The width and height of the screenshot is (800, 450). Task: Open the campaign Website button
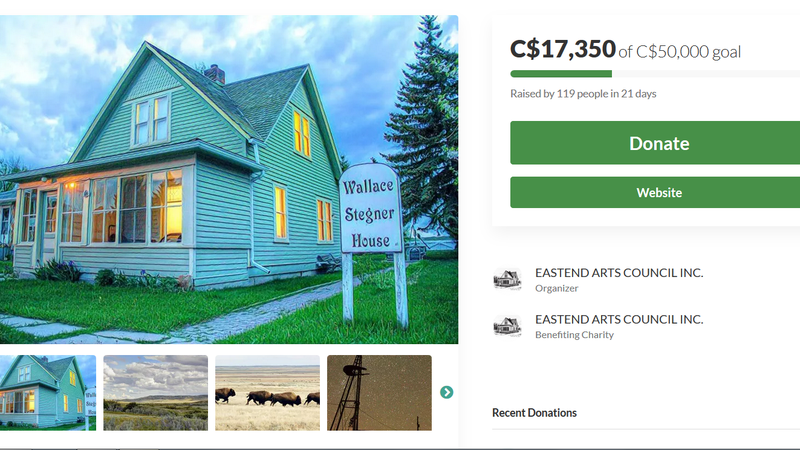click(x=655, y=192)
